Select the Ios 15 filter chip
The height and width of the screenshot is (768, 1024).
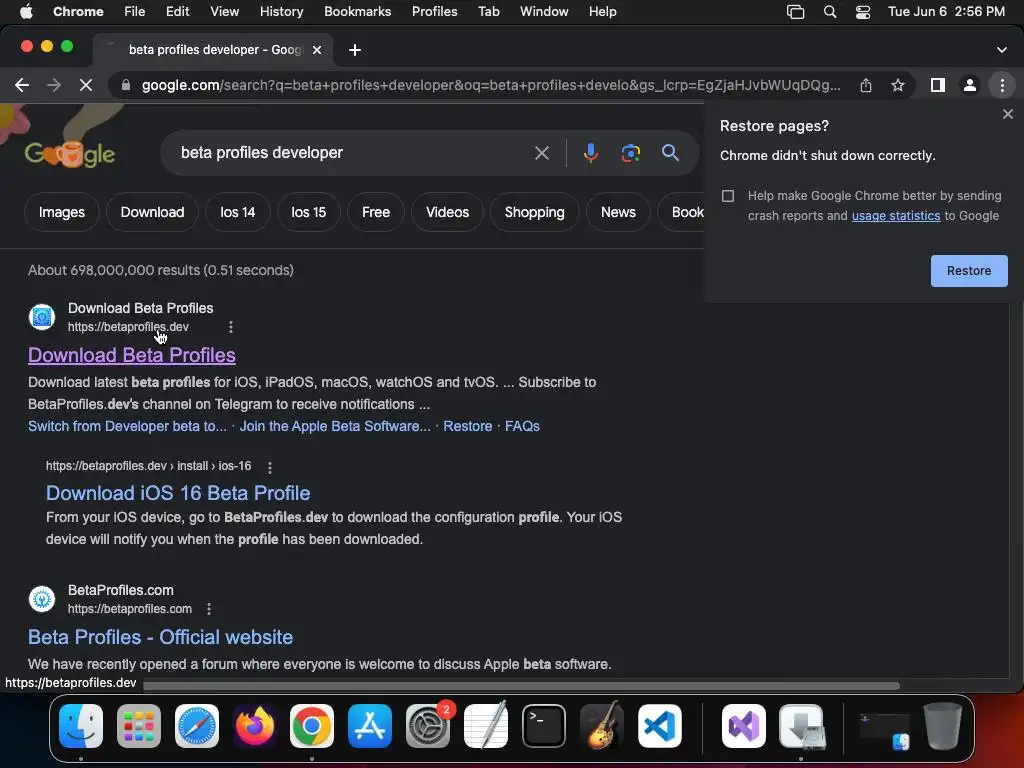308,212
